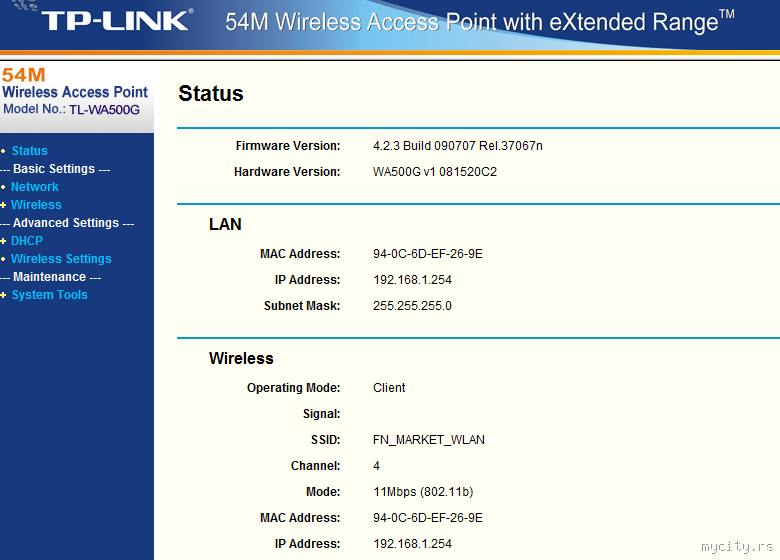The height and width of the screenshot is (560, 780).
Task: Open the System Tools menu link
Action: point(50,295)
